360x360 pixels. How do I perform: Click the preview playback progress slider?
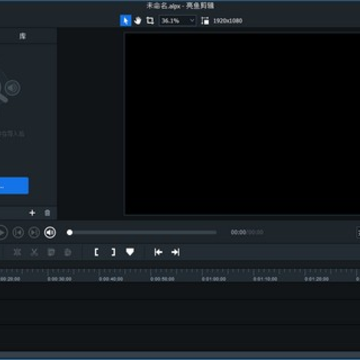click(x=142, y=232)
